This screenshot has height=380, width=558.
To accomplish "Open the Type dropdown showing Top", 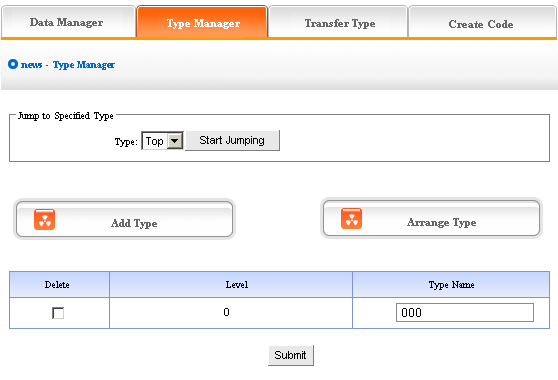I will tap(163, 141).
